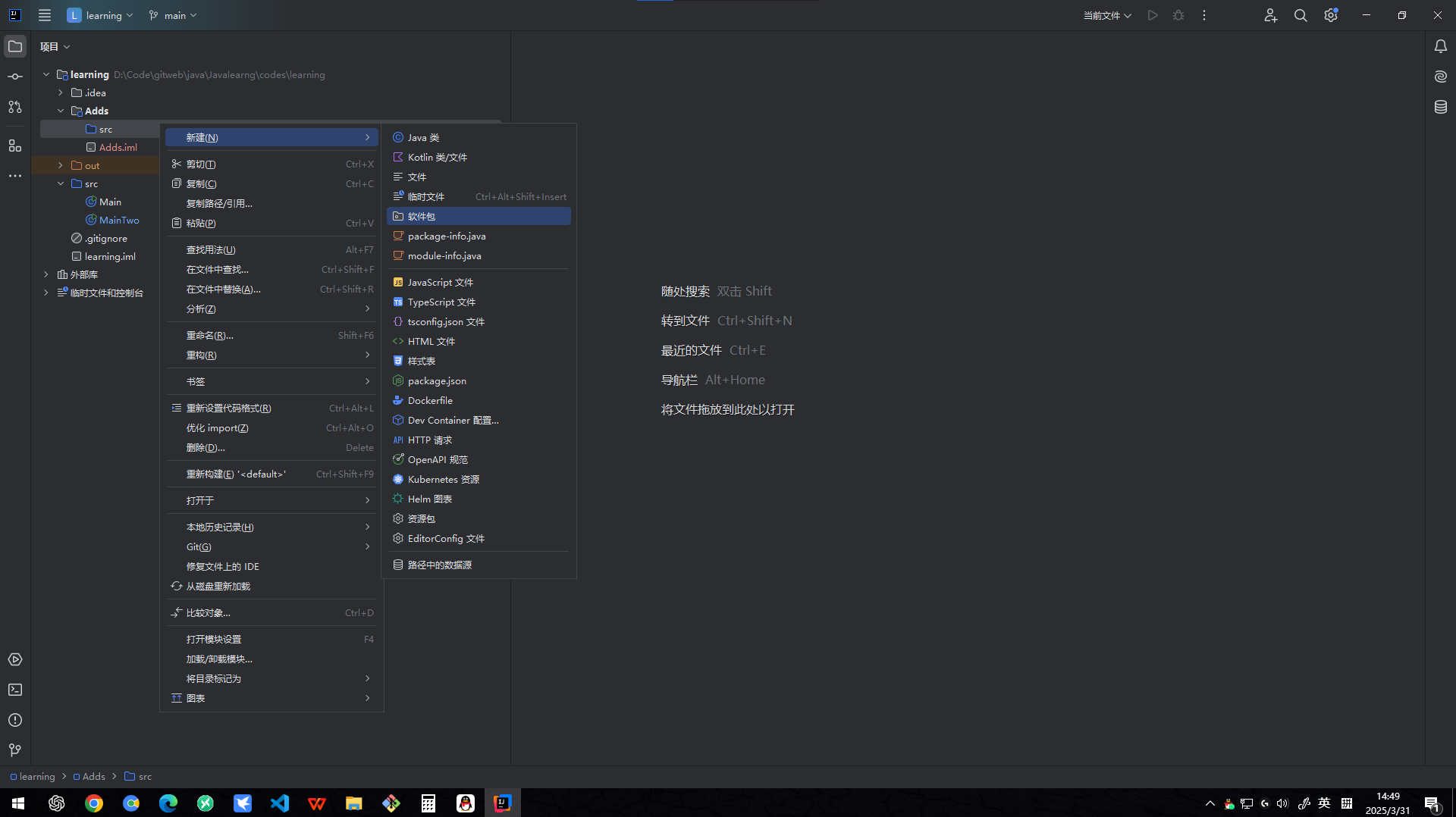Open the 当前文件 run configuration dropdown
The height and width of the screenshot is (817, 1456).
click(x=1107, y=15)
